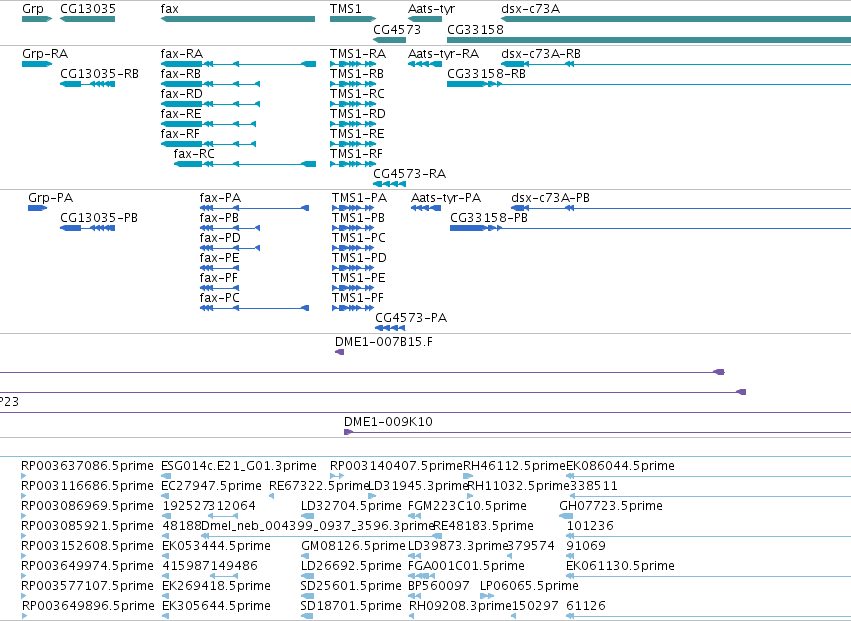The image size is (851, 621).
Task: Click the fax-PA protein label
Action: click(220, 198)
